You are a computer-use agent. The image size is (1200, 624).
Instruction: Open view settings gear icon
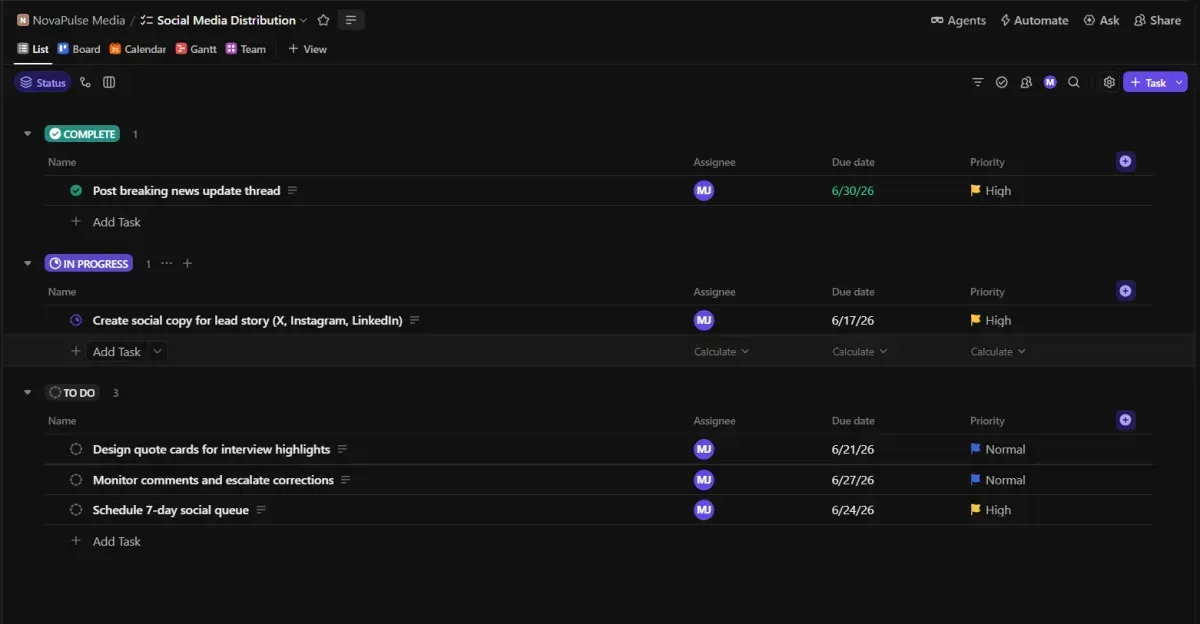pos(1109,83)
